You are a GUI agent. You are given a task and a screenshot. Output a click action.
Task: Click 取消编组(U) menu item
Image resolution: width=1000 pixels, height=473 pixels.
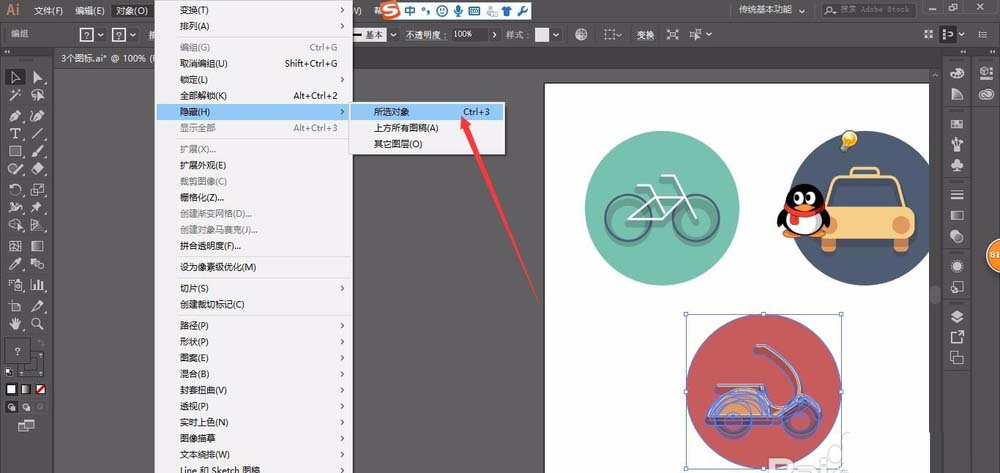coord(254,64)
